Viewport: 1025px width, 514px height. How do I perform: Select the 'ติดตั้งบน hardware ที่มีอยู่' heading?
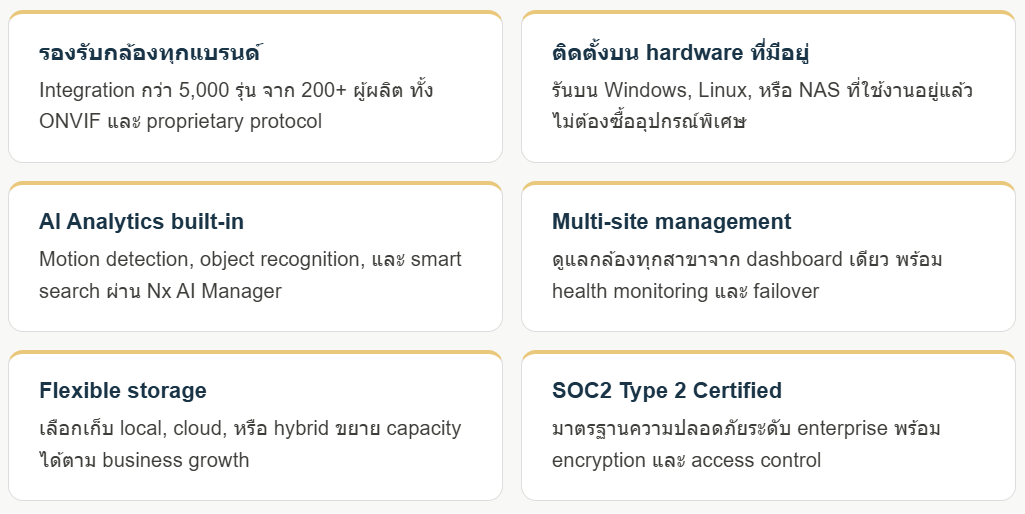pos(681,52)
